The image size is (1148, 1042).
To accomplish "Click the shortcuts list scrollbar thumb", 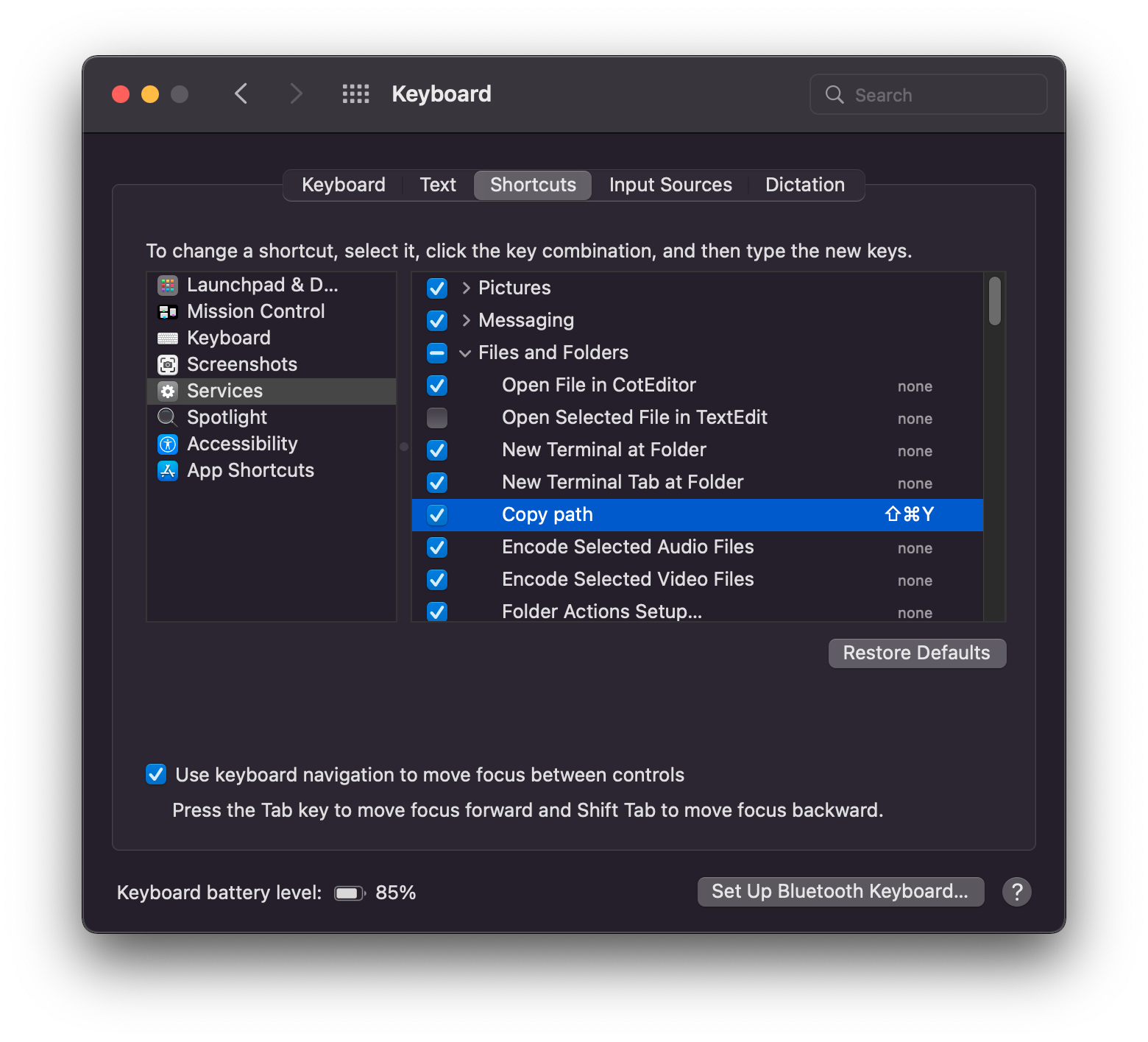I will tap(995, 301).
